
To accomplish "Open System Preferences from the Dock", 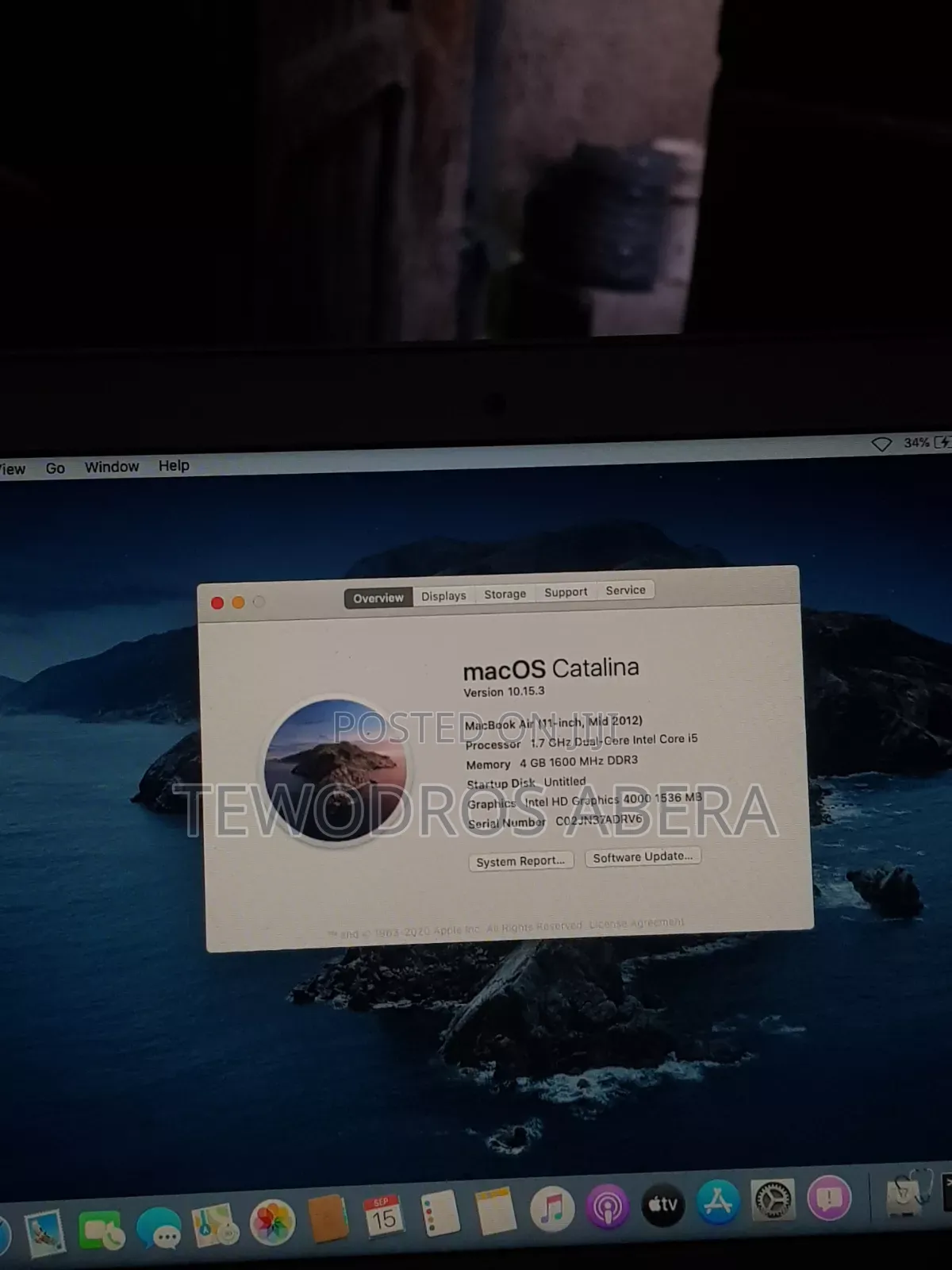I will [773, 1199].
